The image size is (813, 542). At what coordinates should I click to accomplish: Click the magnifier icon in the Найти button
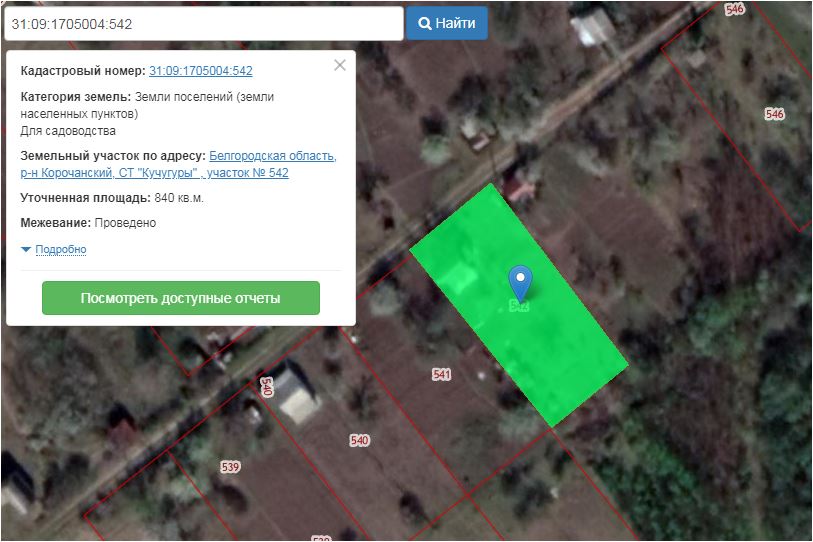tap(425, 24)
